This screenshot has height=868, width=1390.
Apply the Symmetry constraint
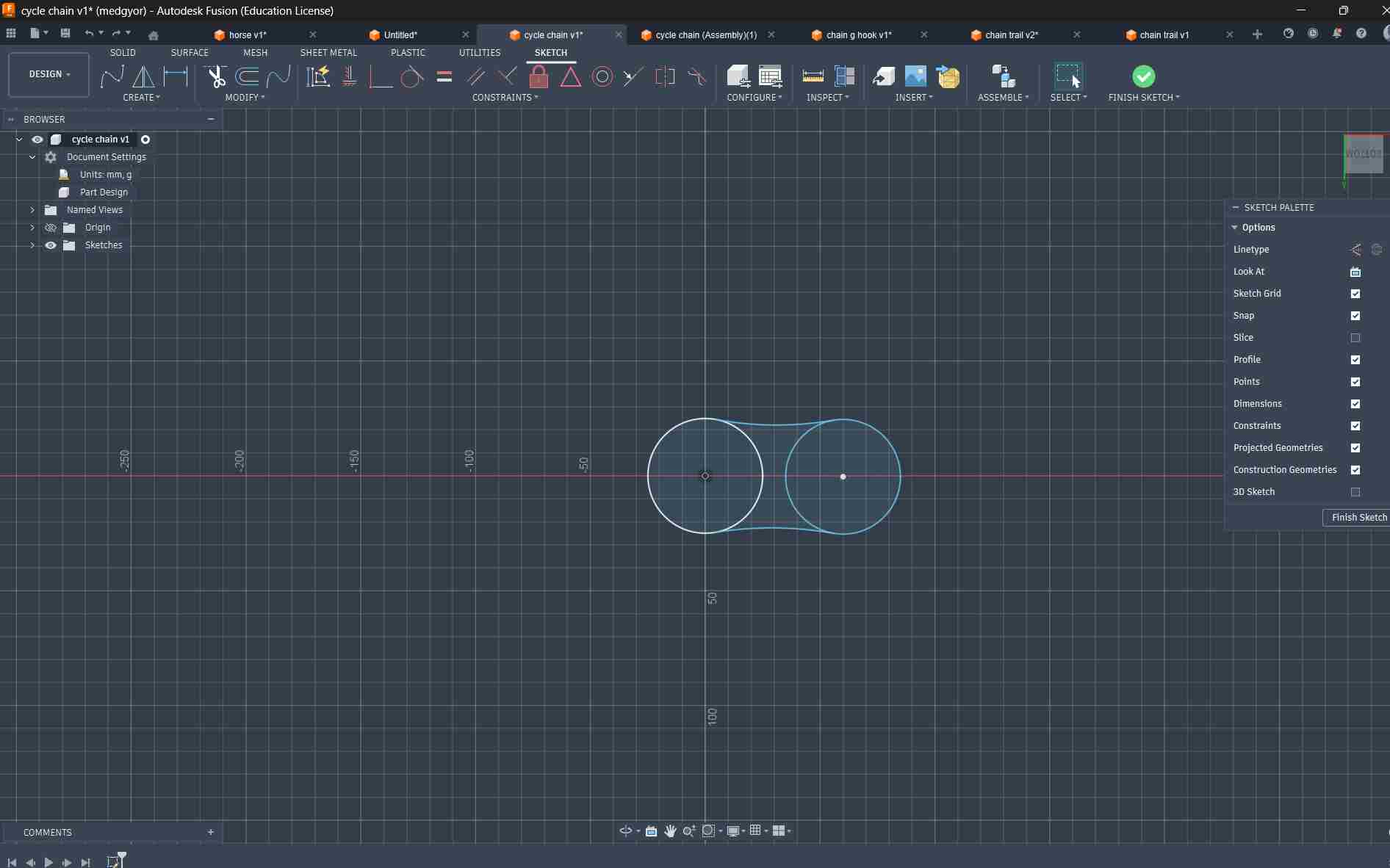[x=665, y=76]
